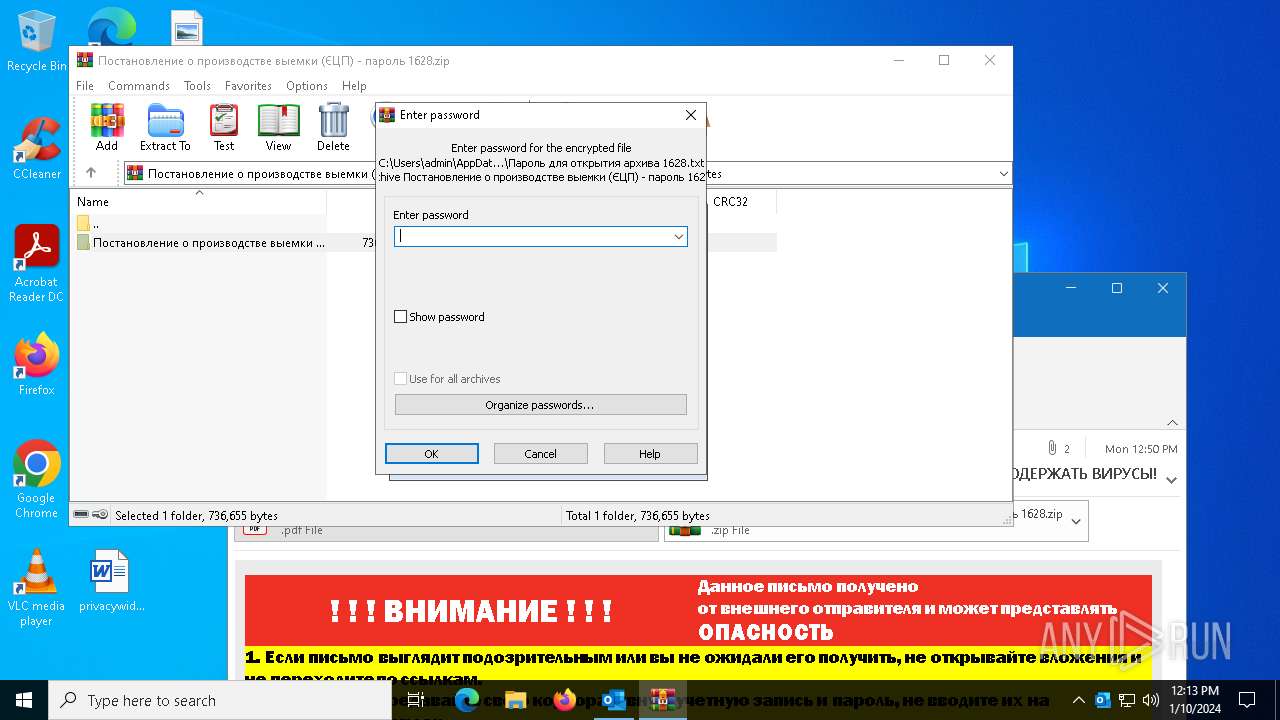
Task: Click Cancel in the password dialog
Action: [x=541, y=454]
